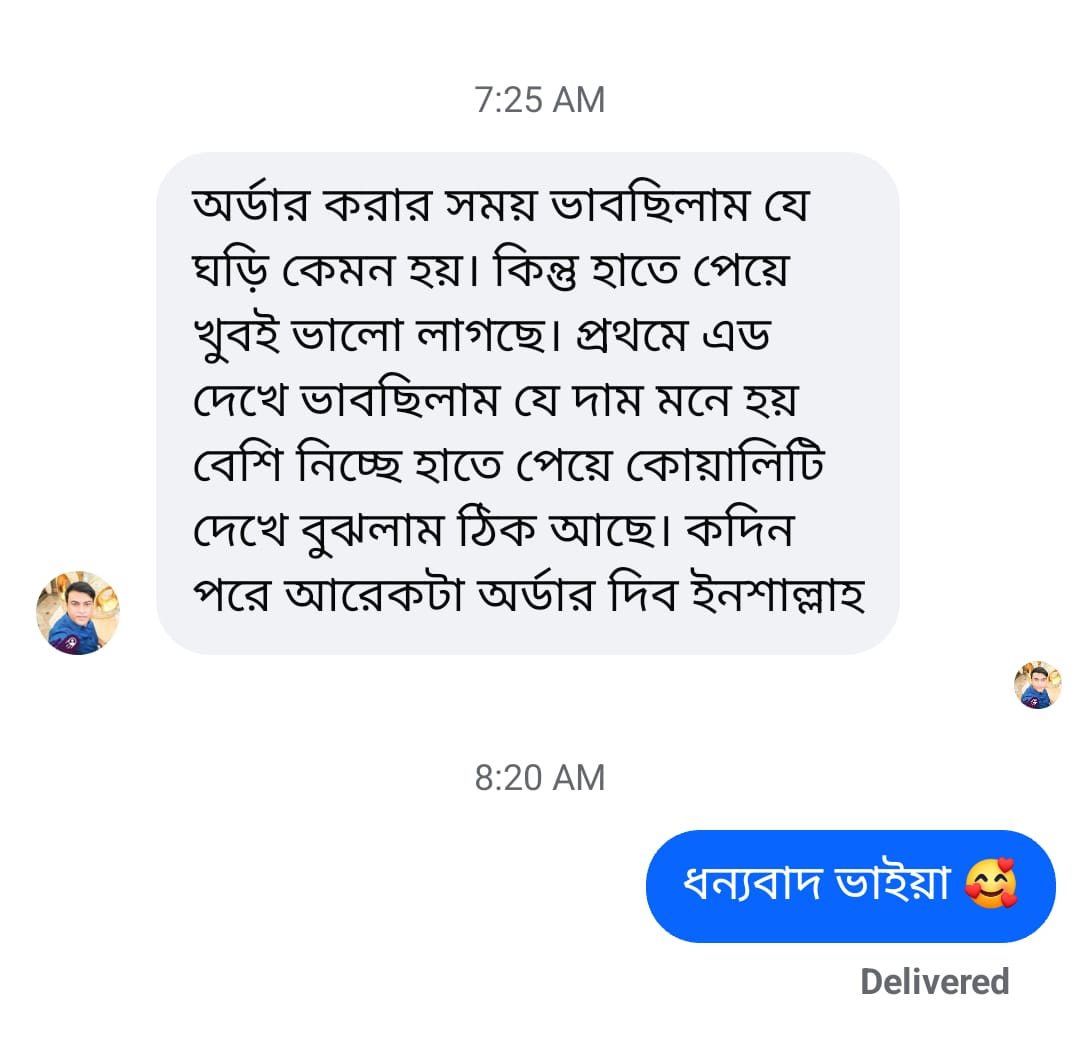Click the line "দেখে ভাবছিলাম যে দাম মনে হয়"
This screenshot has height=1039, width=1080.
tap(495, 402)
